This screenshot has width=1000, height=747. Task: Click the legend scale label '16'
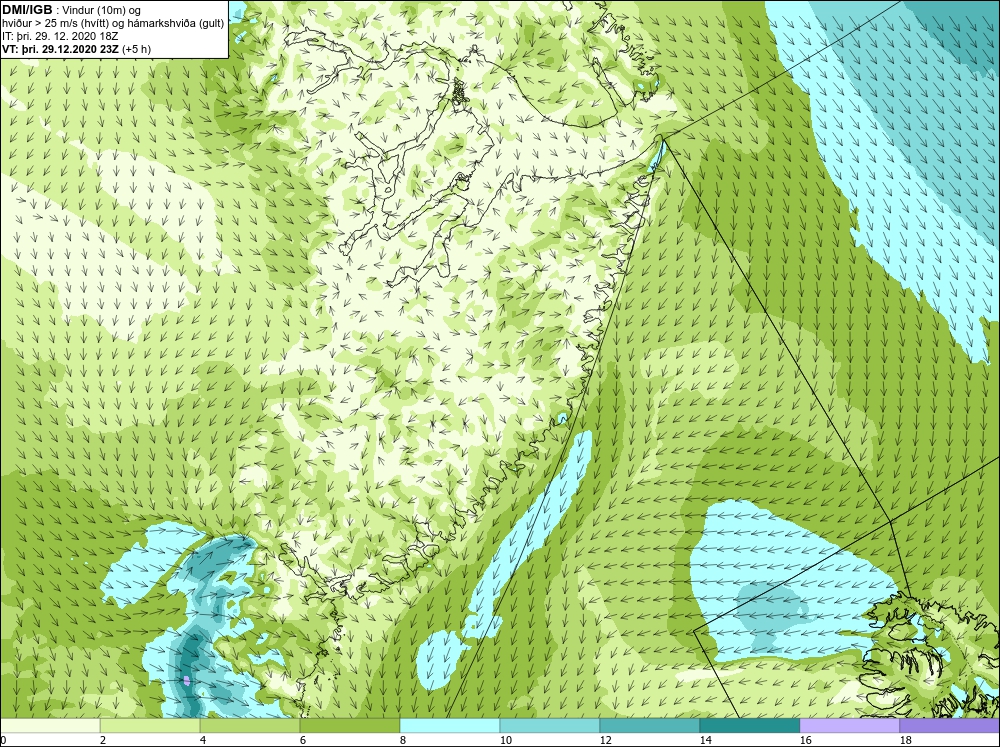806,740
